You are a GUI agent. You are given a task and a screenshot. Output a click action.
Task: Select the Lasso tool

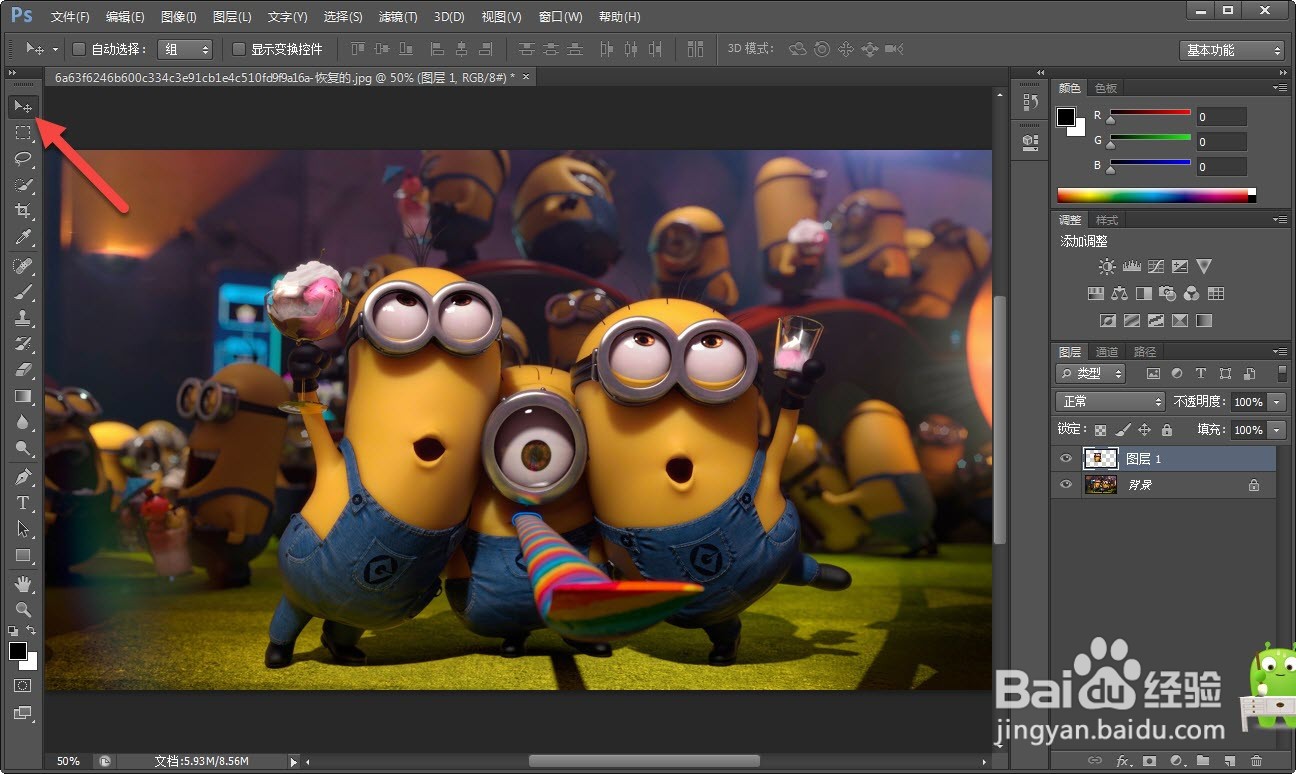coord(23,158)
